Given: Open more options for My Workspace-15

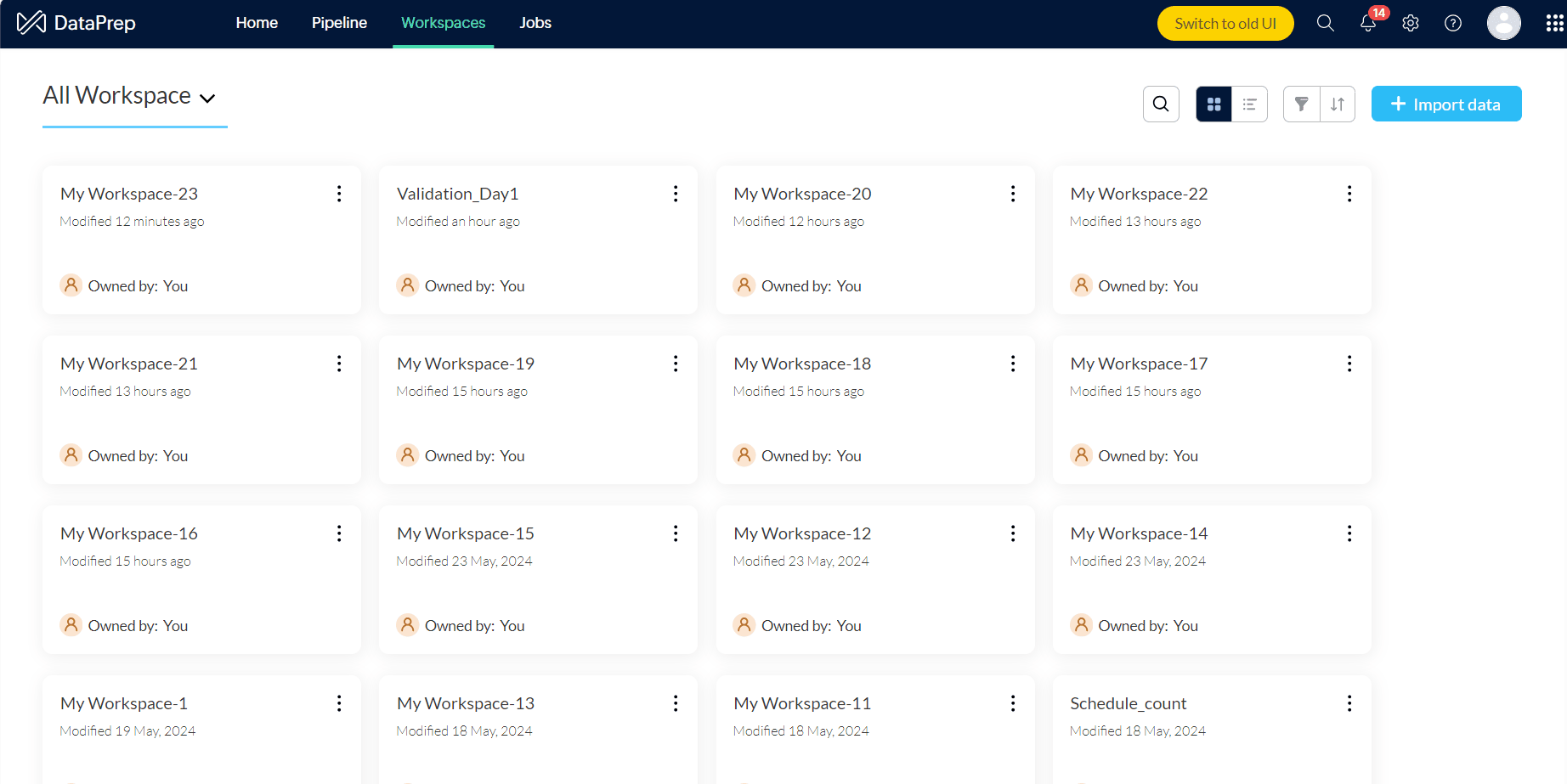Looking at the screenshot, I should pos(676,533).
